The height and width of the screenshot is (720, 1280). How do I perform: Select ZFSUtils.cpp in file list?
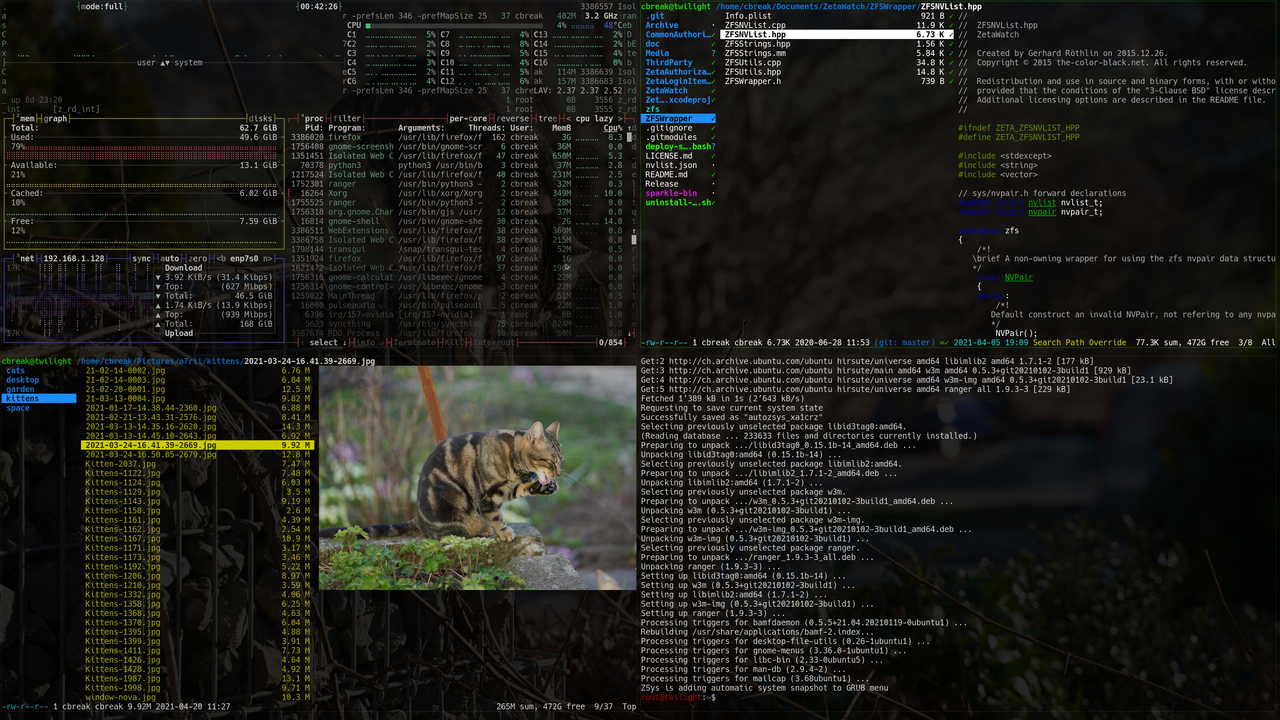(837, 63)
